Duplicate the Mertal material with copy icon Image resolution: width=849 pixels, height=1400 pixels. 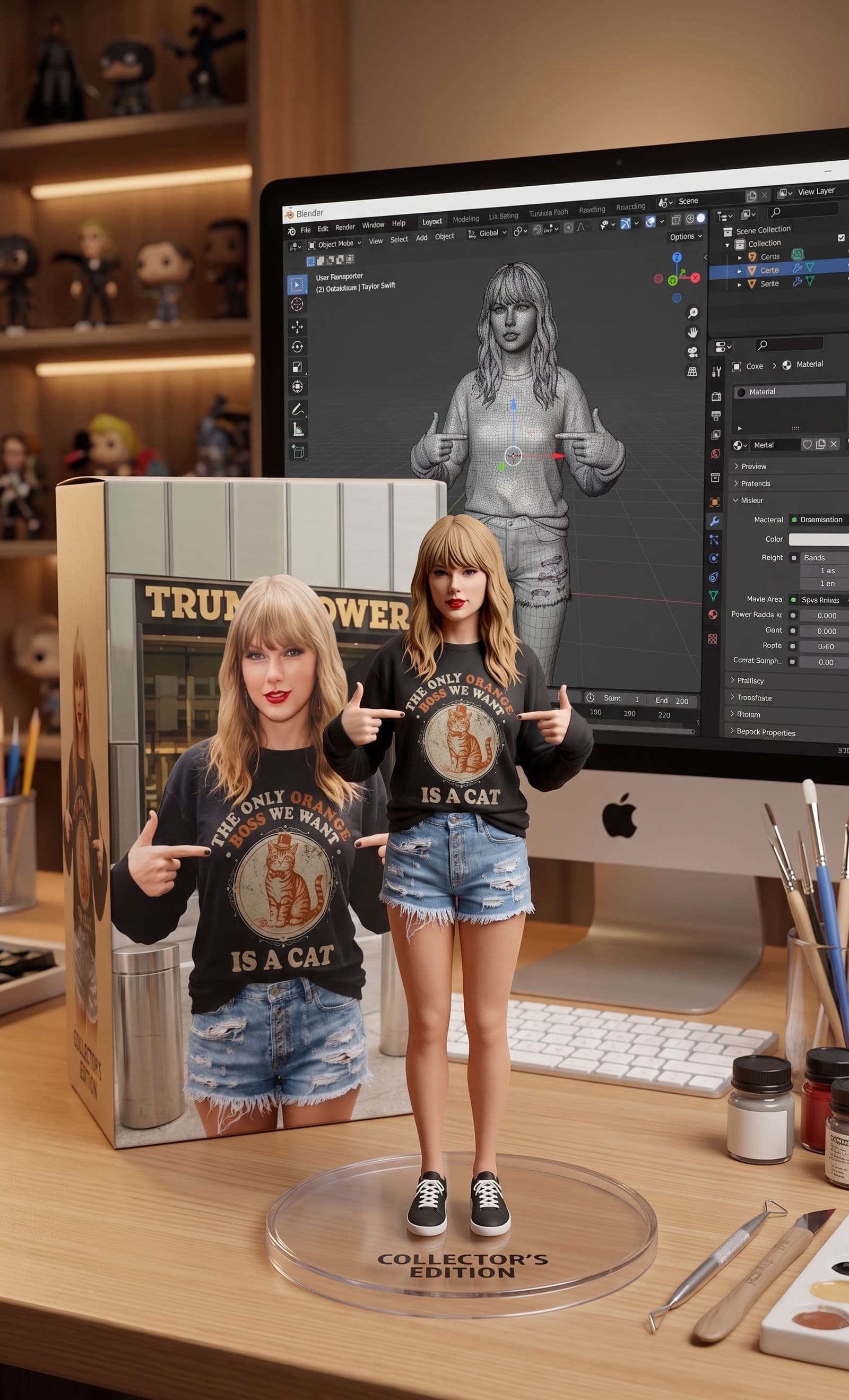[x=820, y=444]
